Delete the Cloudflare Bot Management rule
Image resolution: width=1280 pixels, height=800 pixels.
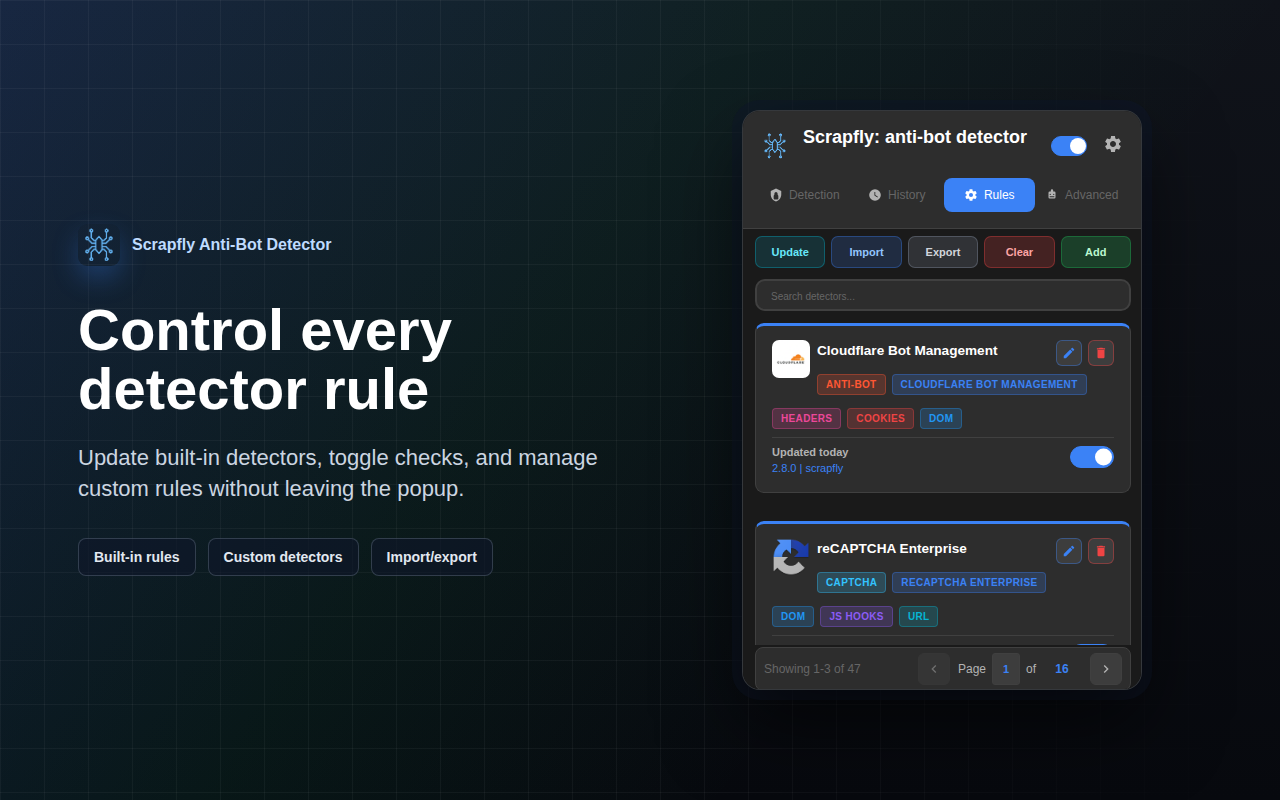click(1101, 353)
